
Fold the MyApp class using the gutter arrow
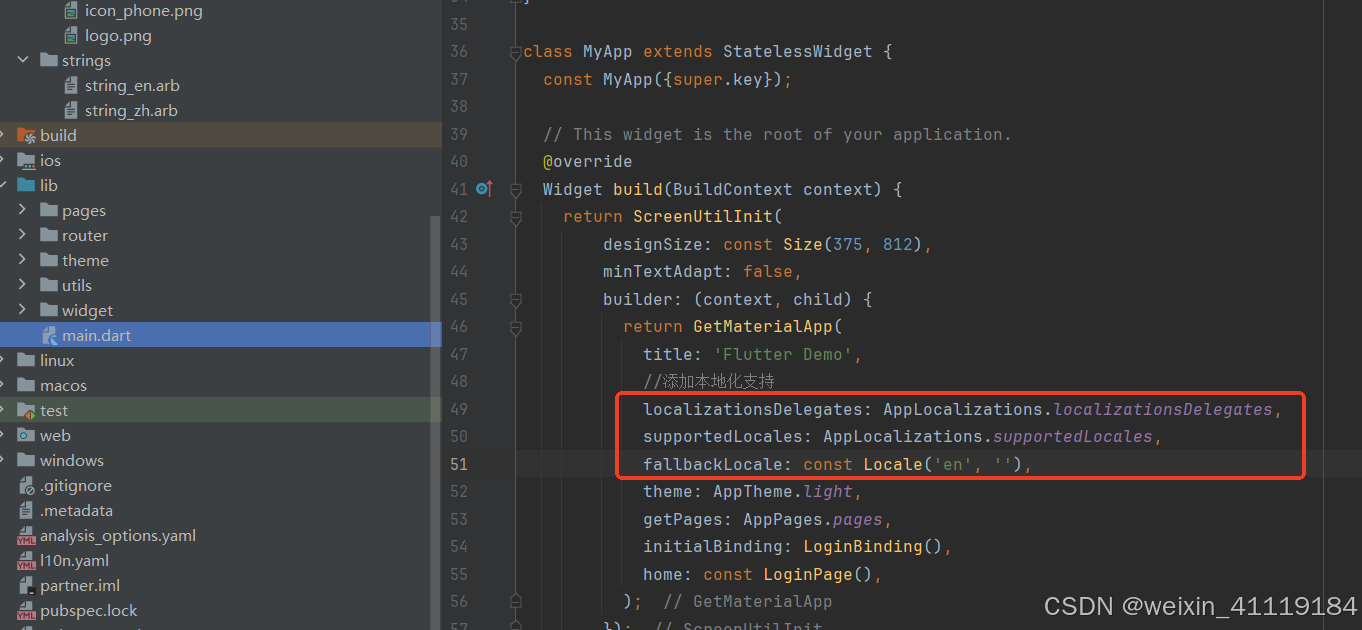[x=515, y=51]
